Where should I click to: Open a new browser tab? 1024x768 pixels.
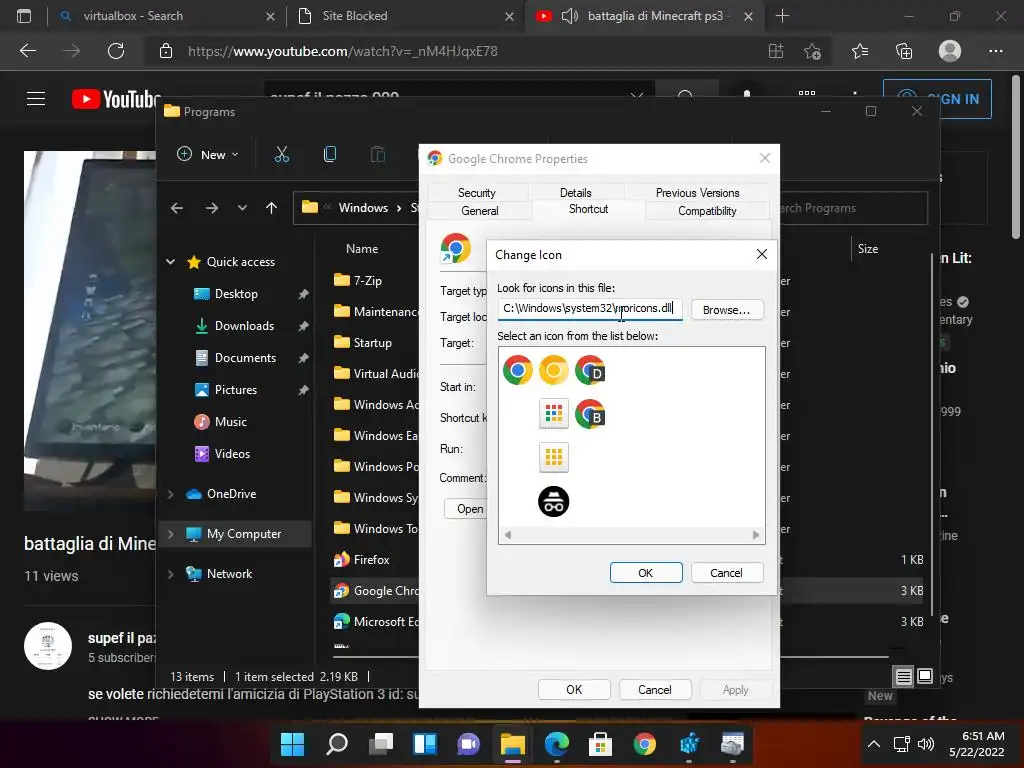coord(782,16)
